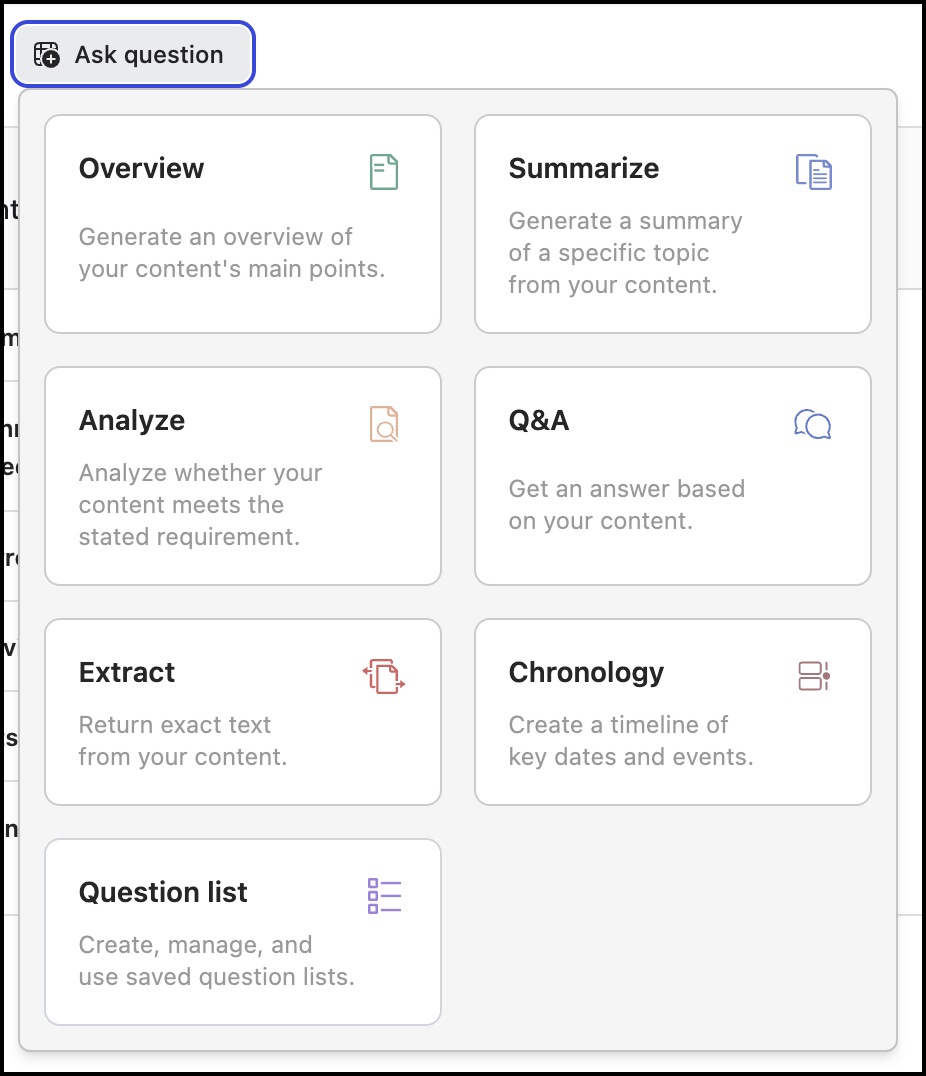The height and width of the screenshot is (1076, 926).
Task: Click the Analyze magnifier document icon
Action: (x=384, y=424)
